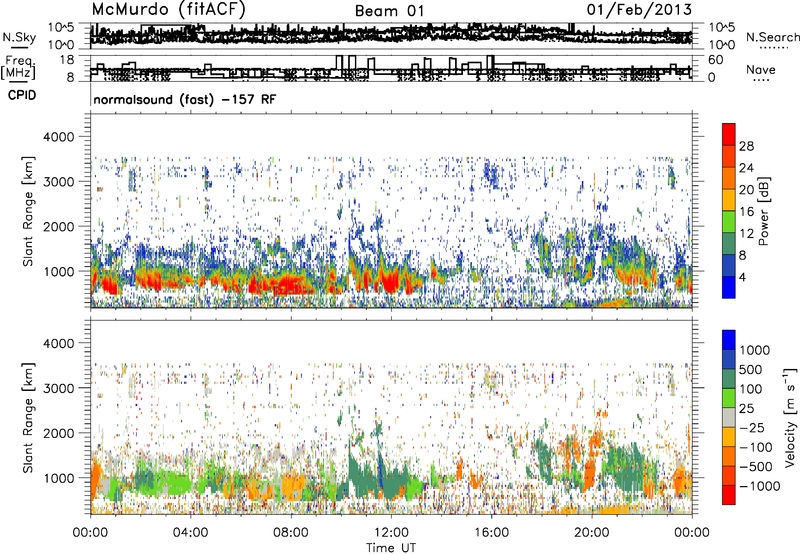
Task: Click the '12:00' time axis label
Action: click(391, 533)
